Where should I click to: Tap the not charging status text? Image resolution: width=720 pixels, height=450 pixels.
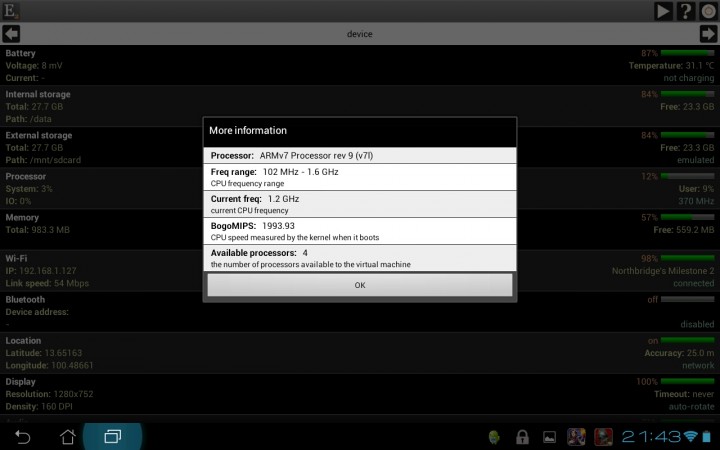pyautogui.click(x=689, y=78)
